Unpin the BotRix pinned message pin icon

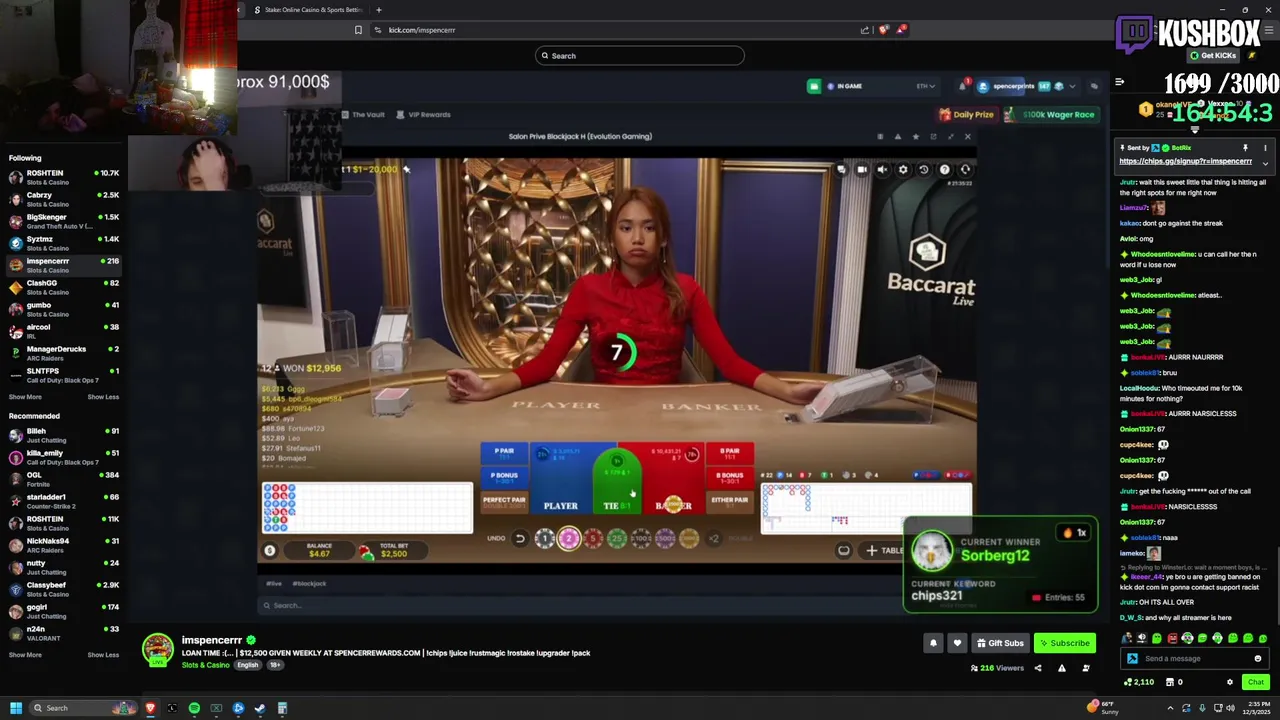[1245, 148]
